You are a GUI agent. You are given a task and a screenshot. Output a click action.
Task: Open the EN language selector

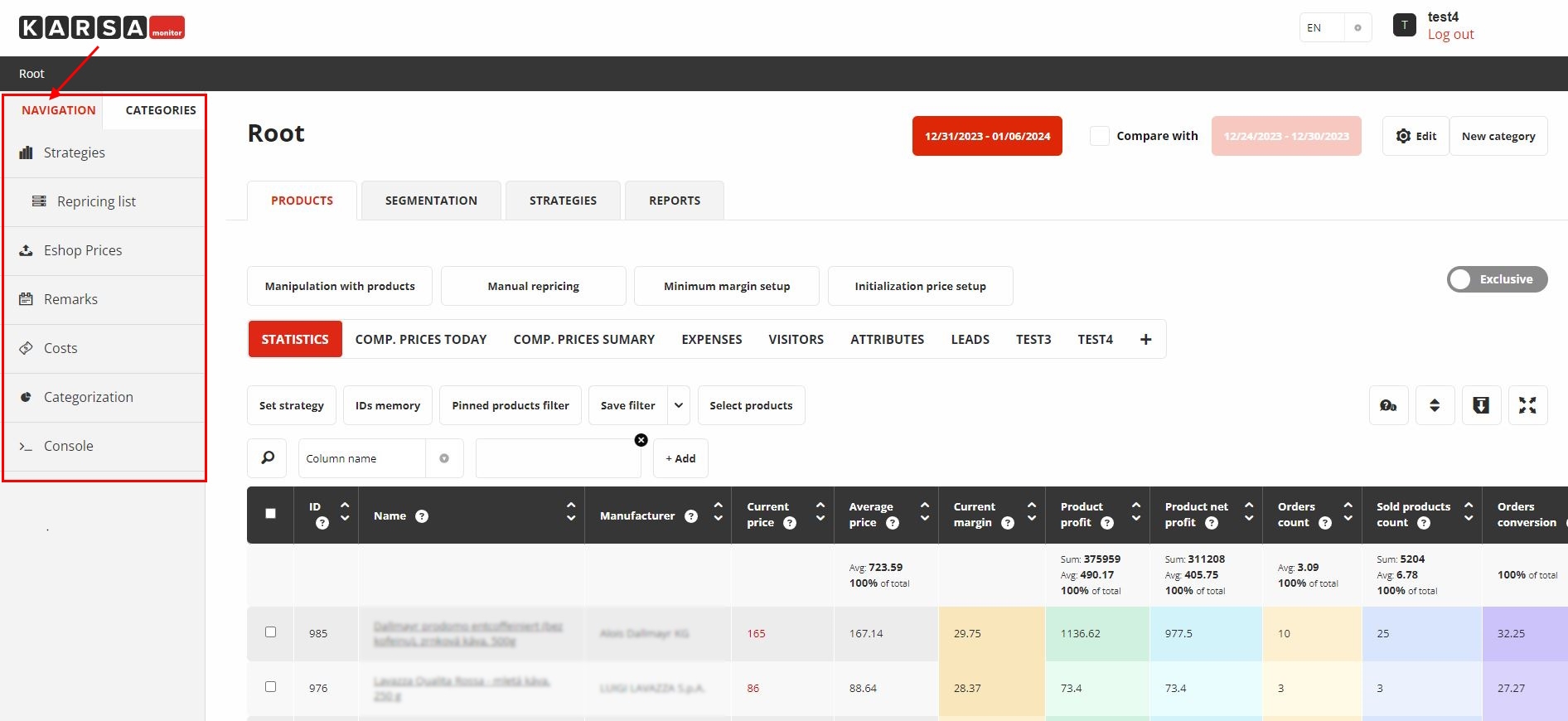tap(1334, 27)
